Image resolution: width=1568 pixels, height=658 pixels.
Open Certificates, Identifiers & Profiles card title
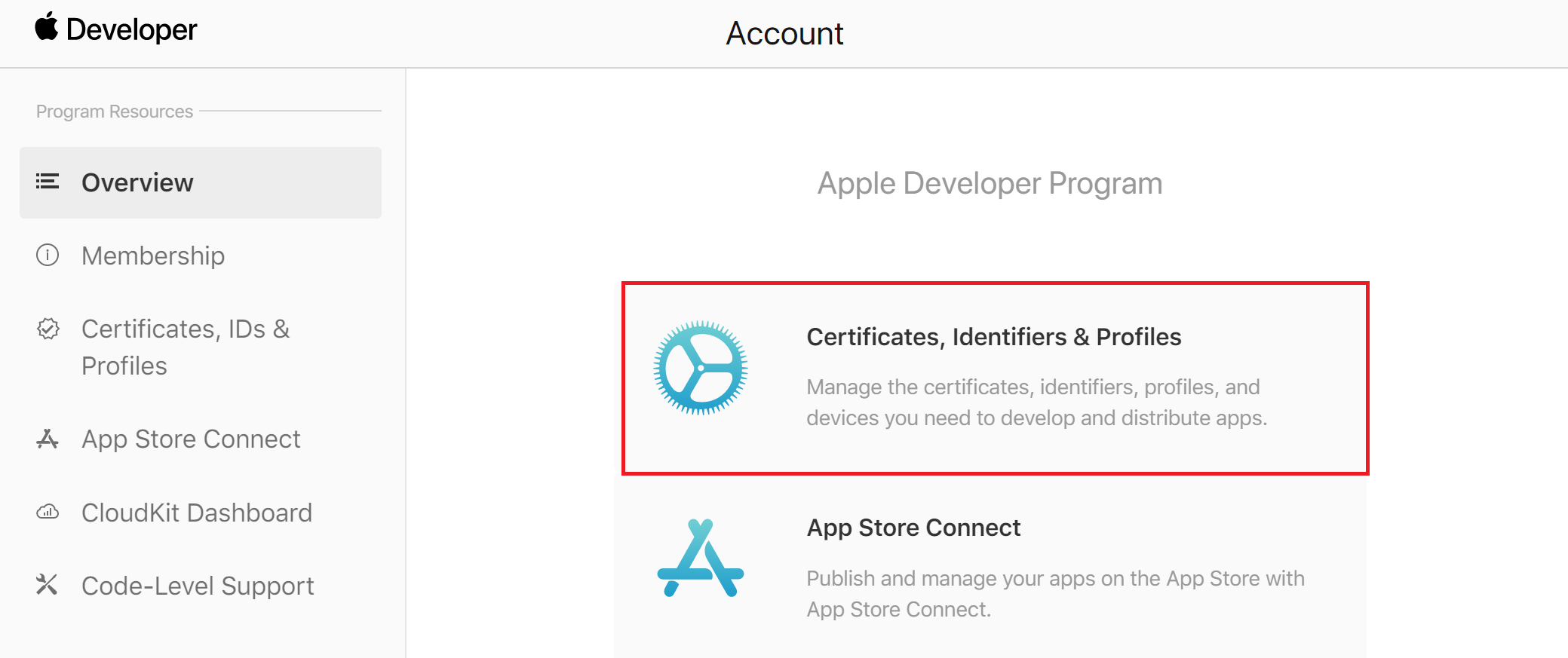[994, 337]
